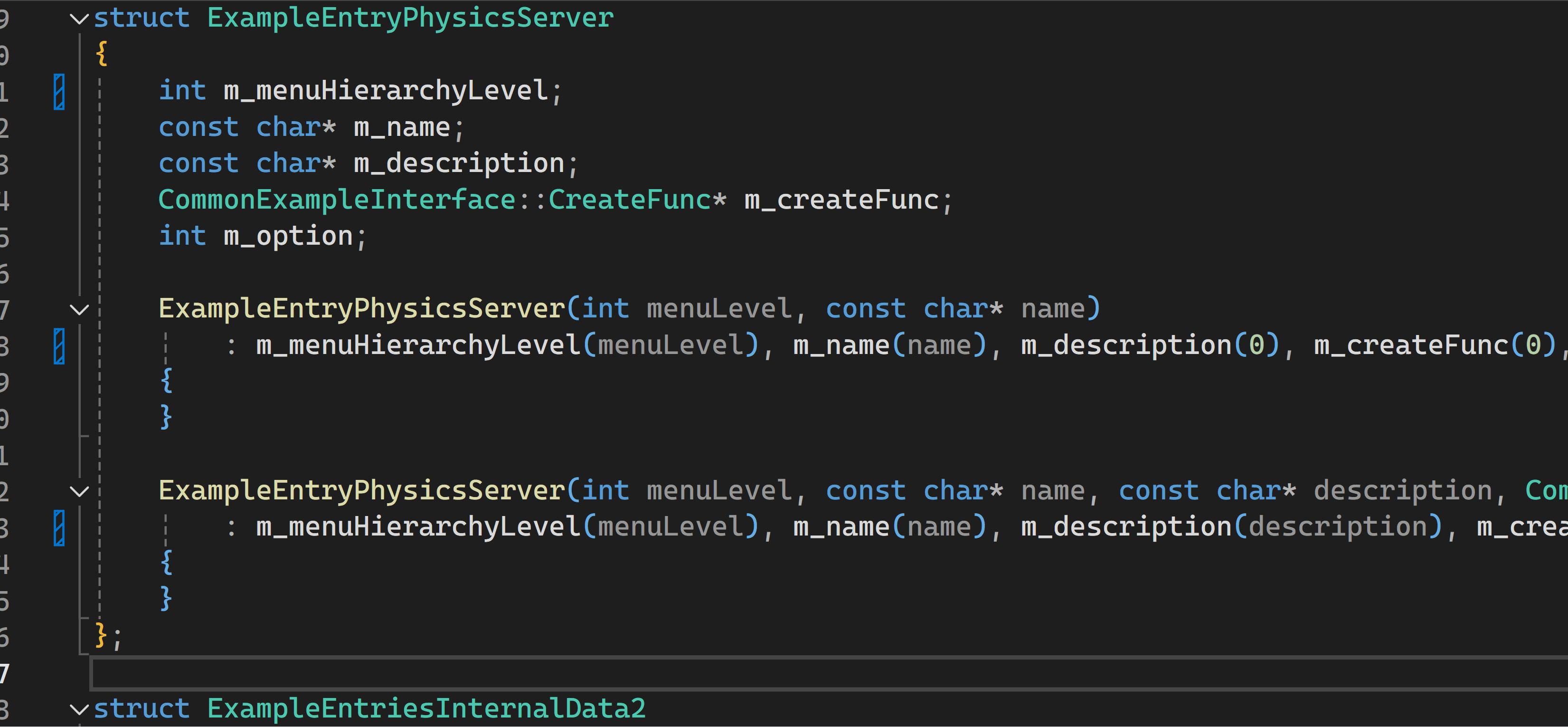Collapse struct ExampleEntriesInternalData2 fold chevron
The image size is (1568, 727).
click(x=79, y=709)
